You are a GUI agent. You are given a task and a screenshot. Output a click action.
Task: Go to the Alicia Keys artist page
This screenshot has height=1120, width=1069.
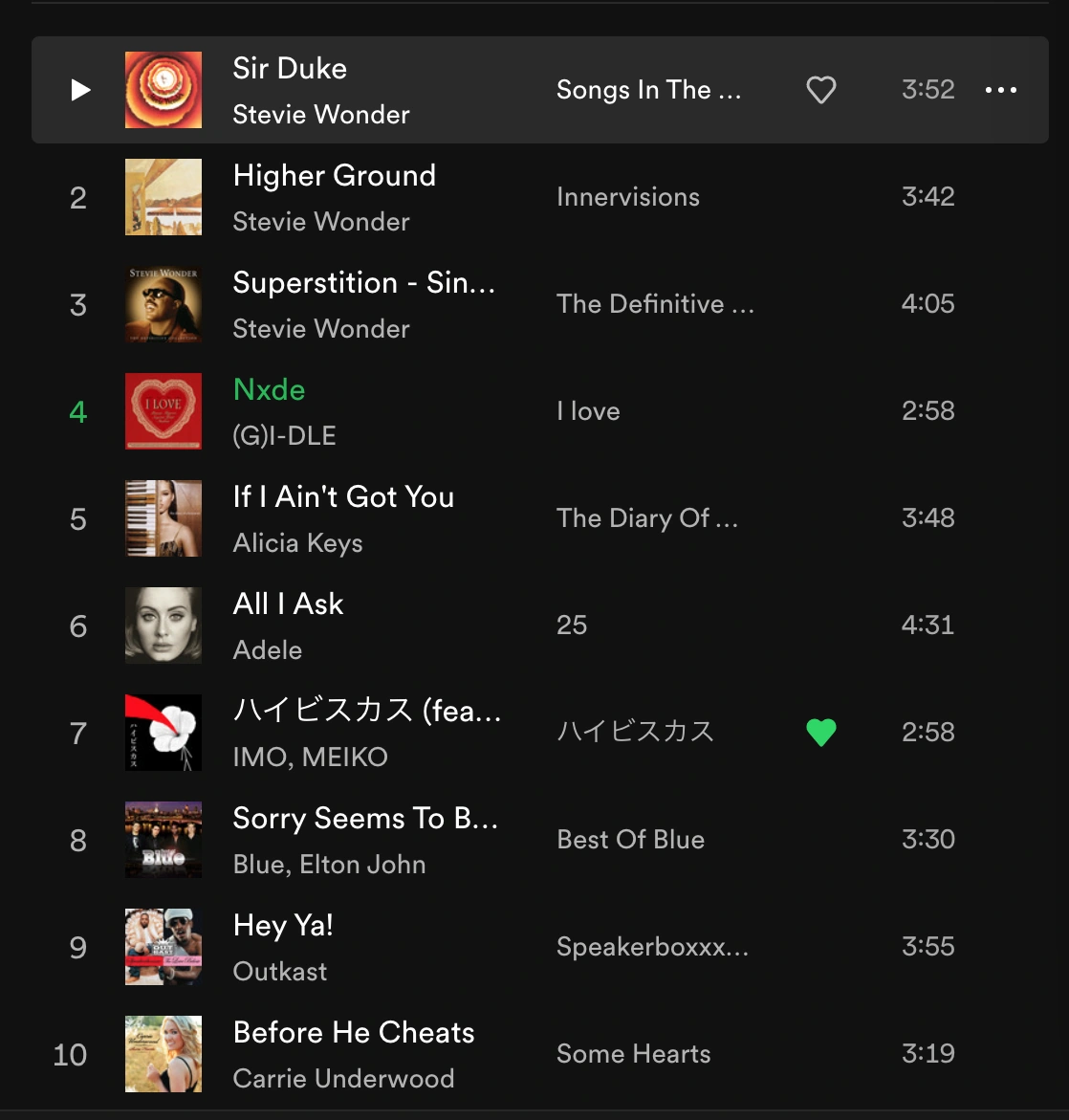point(297,543)
